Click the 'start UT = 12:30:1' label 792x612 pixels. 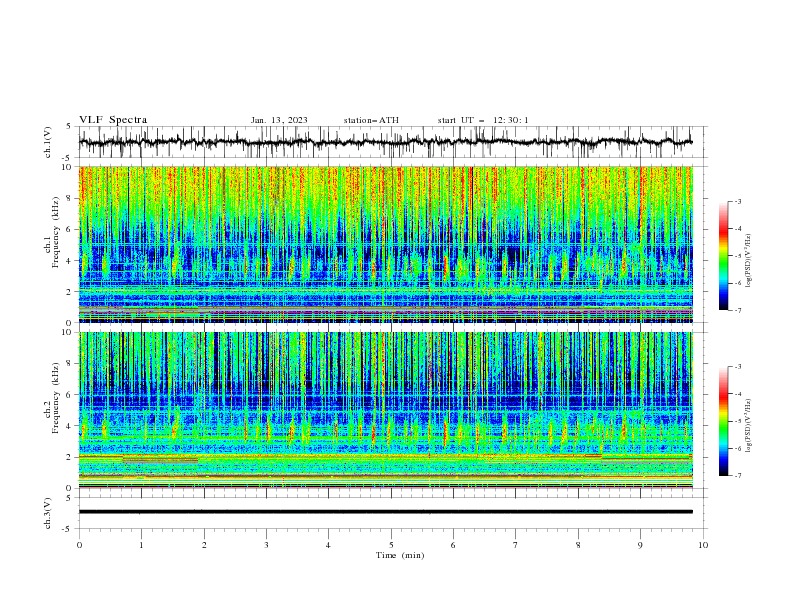[483, 120]
